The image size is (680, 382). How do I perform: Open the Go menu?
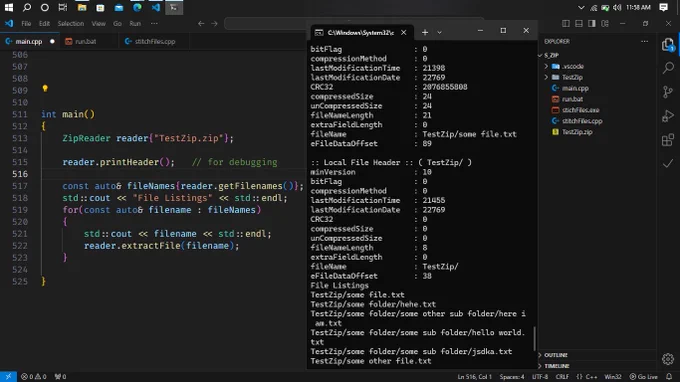118,23
